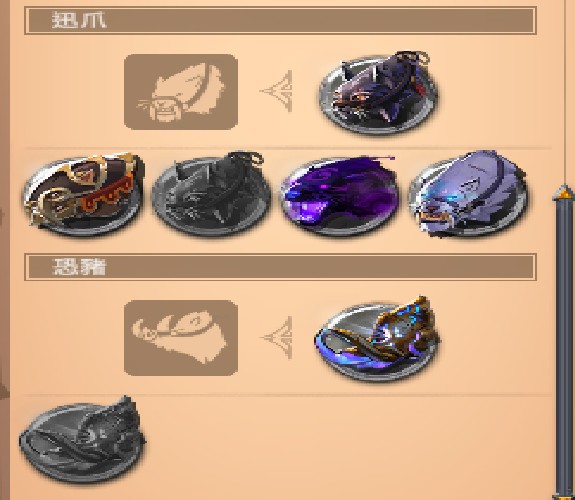Click the boar silhouette placeholder slot

tap(181, 337)
